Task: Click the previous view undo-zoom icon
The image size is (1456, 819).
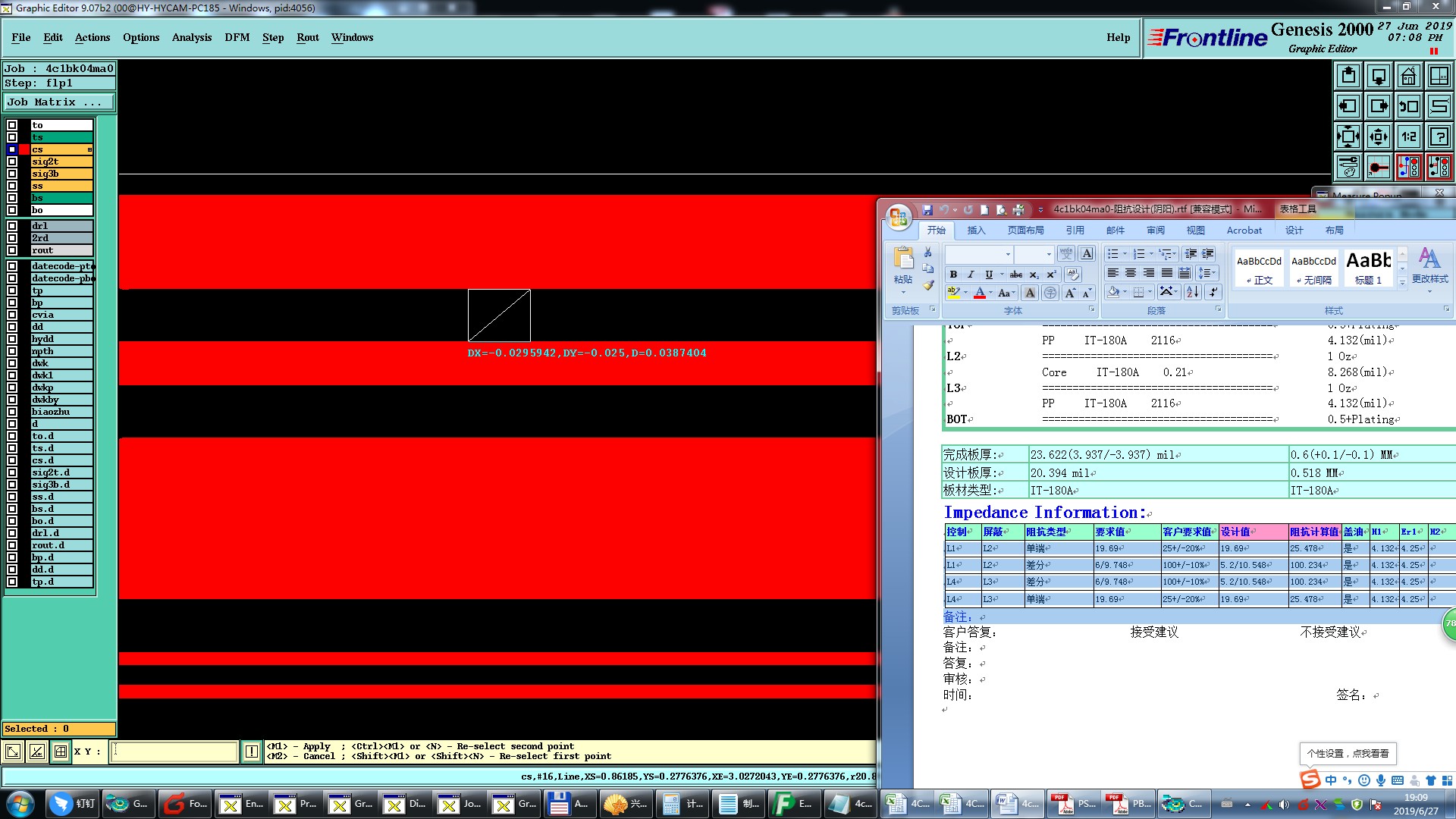Action: [x=1408, y=106]
